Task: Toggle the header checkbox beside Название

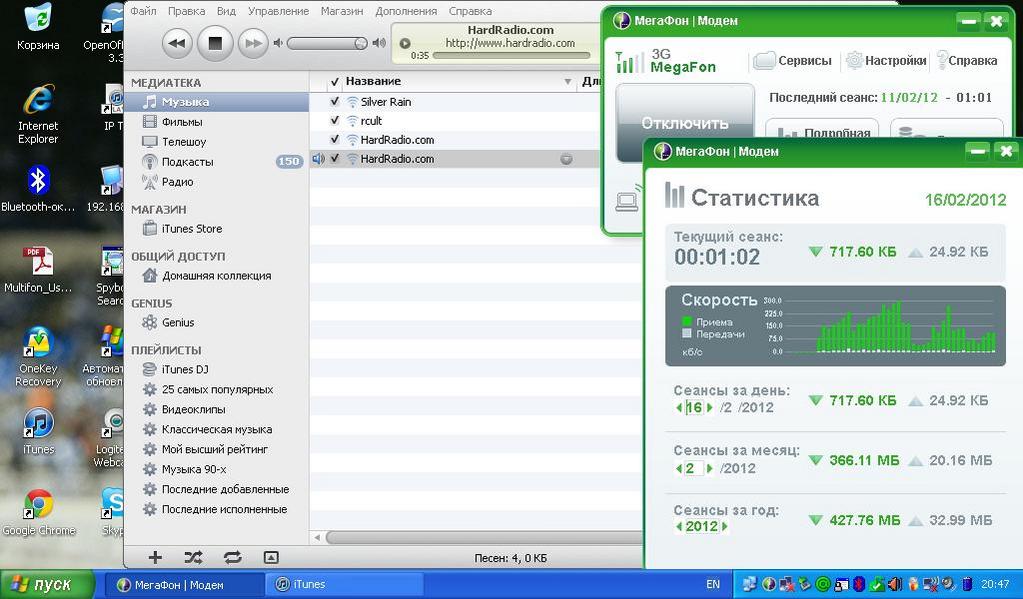Action: (x=335, y=82)
